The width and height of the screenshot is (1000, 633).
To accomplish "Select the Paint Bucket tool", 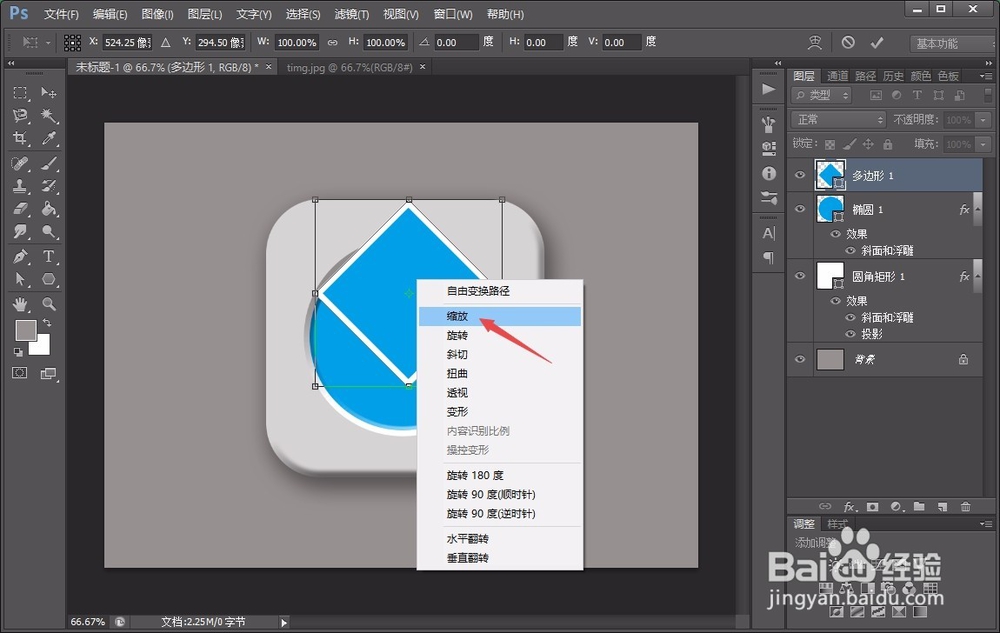I will tap(48, 209).
